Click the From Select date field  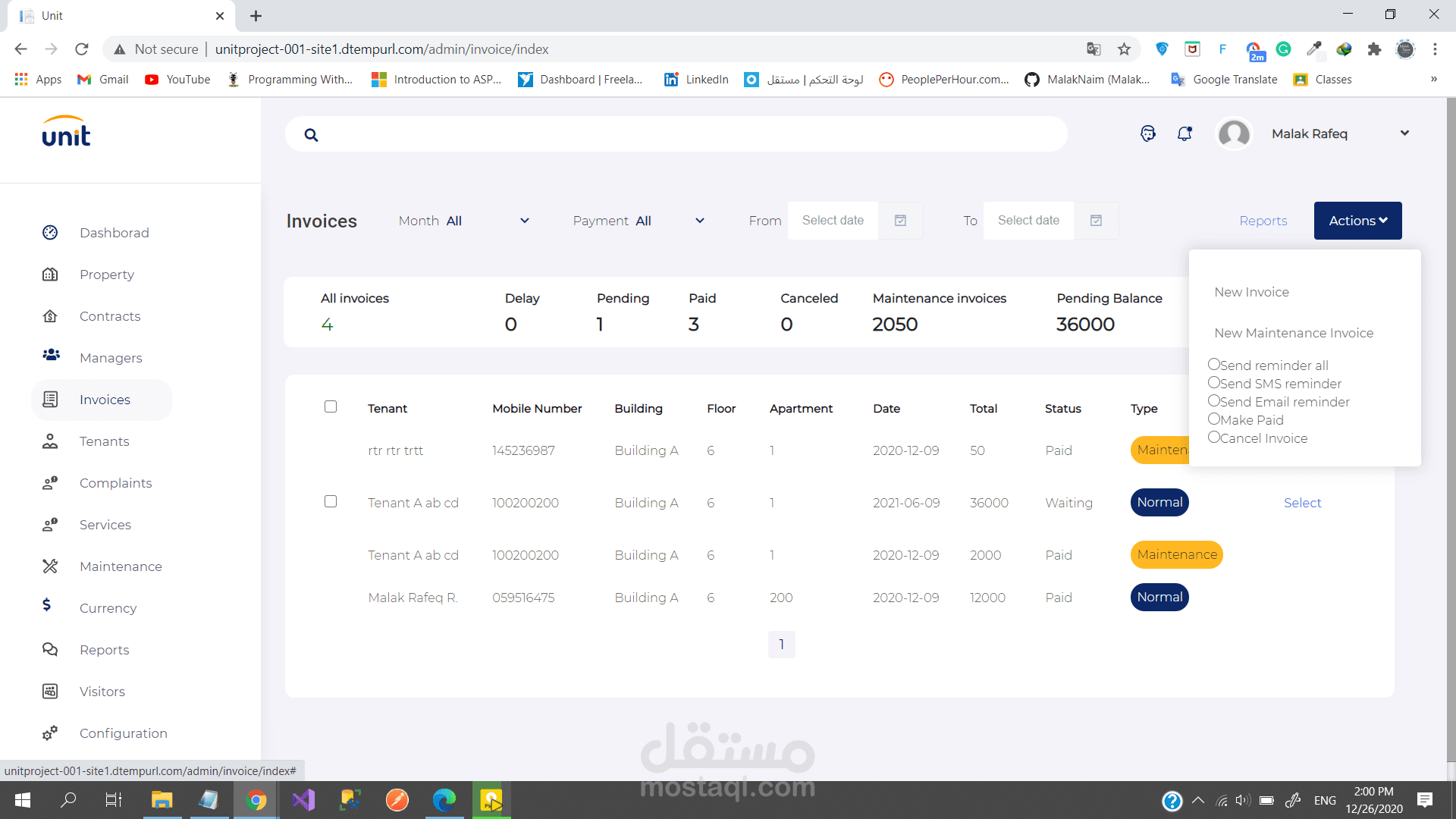pos(833,221)
